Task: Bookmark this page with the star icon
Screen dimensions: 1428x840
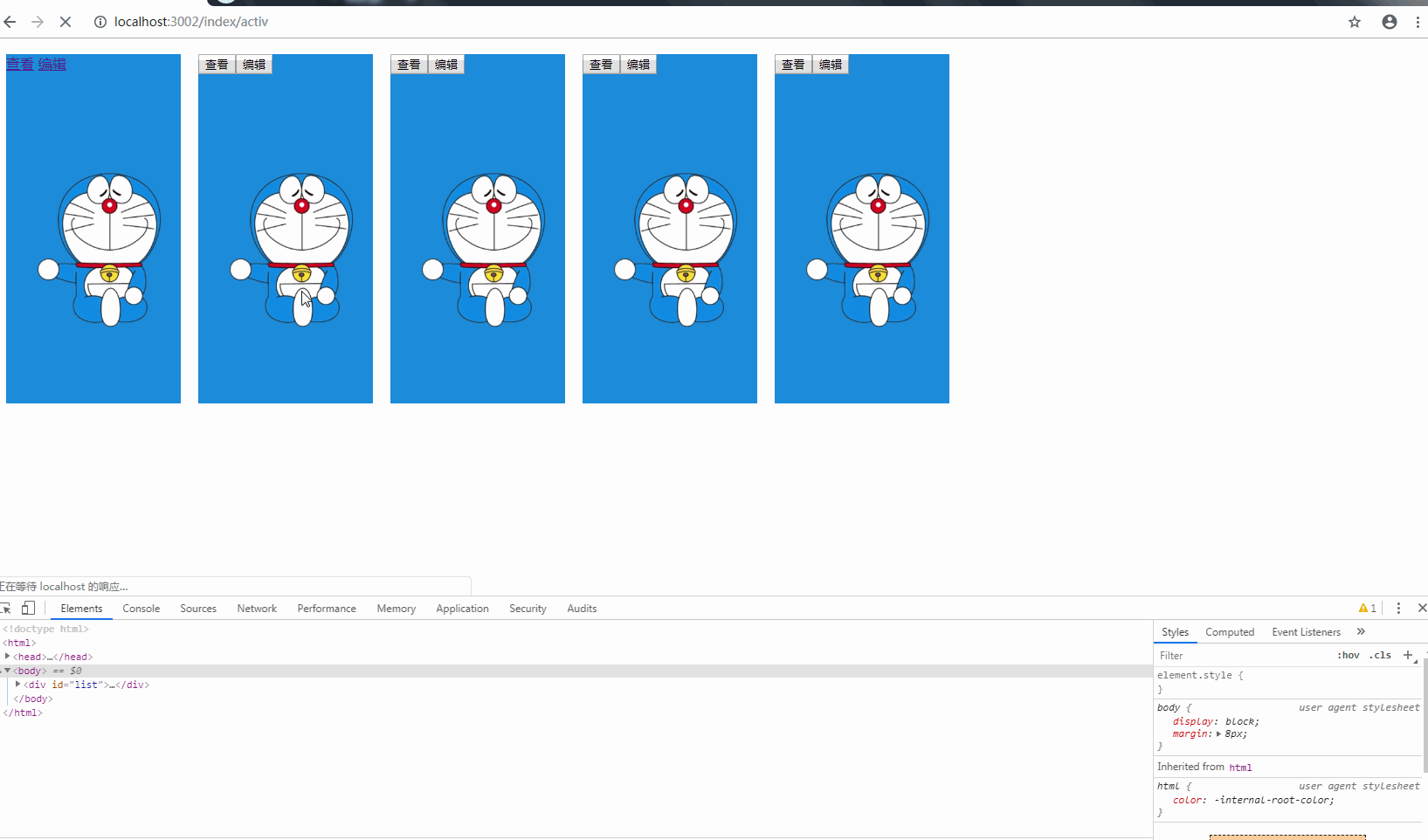Action: pyautogui.click(x=1355, y=22)
